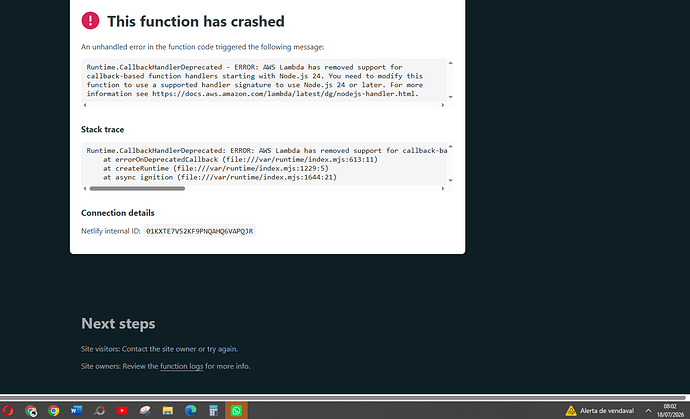The image size is (690, 419).
Task: Click the Alerta de vendaval weather alert
Action: tap(600, 411)
